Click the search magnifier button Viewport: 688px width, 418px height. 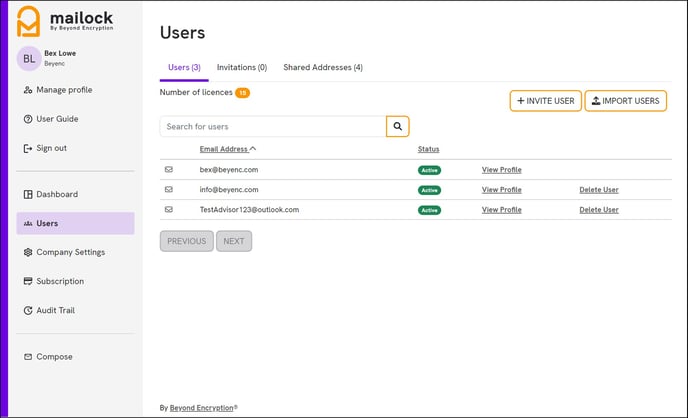pyautogui.click(x=398, y=126)
